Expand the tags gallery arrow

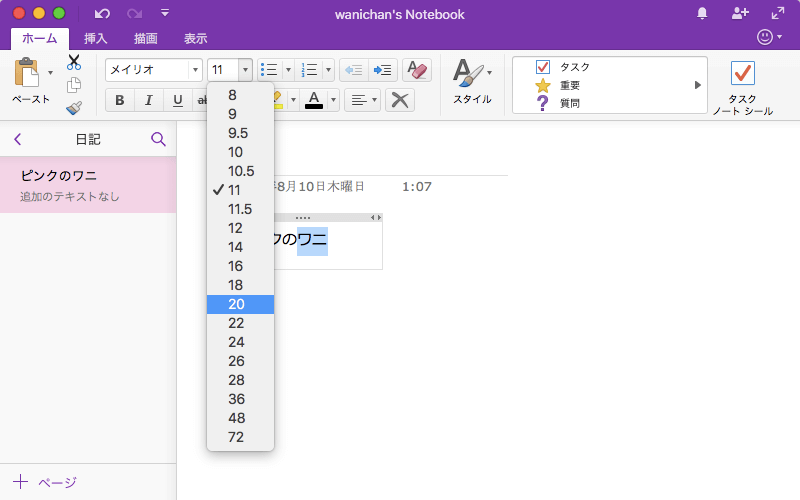[697, 85]
